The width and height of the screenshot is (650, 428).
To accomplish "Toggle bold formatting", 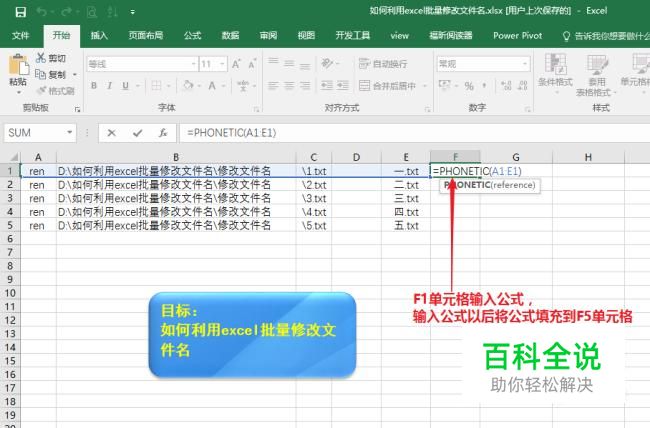I will 94,86.
